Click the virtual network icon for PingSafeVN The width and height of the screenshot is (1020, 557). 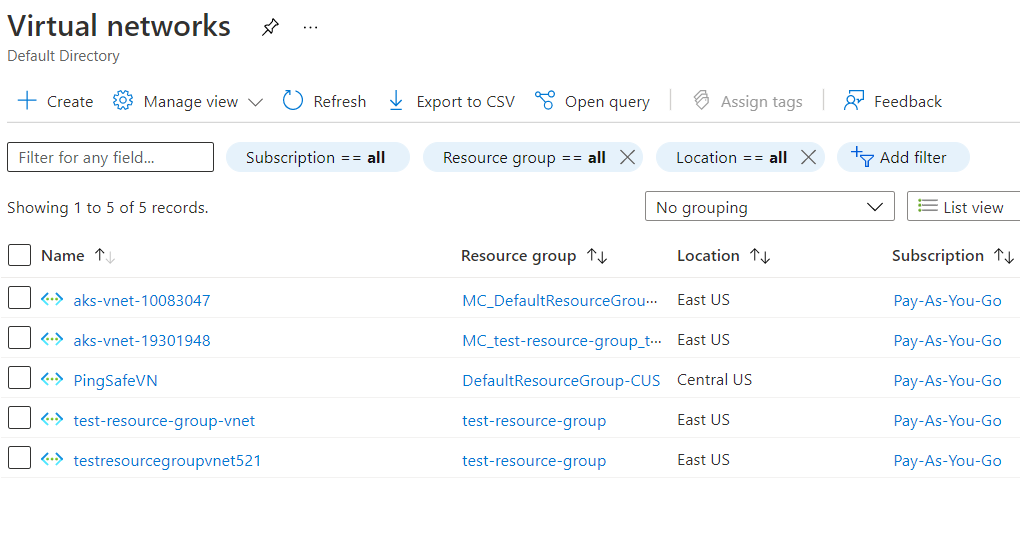pos(52,379)
